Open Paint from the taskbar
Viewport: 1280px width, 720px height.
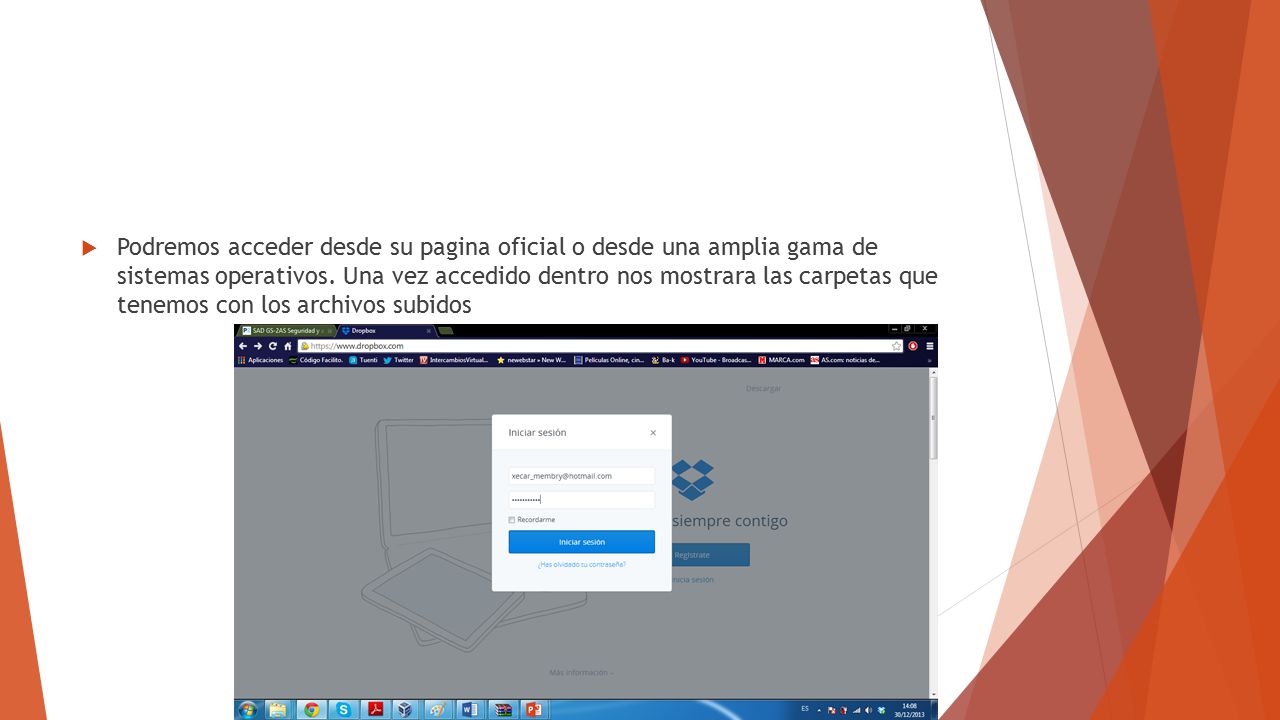[x=437, y=709]
